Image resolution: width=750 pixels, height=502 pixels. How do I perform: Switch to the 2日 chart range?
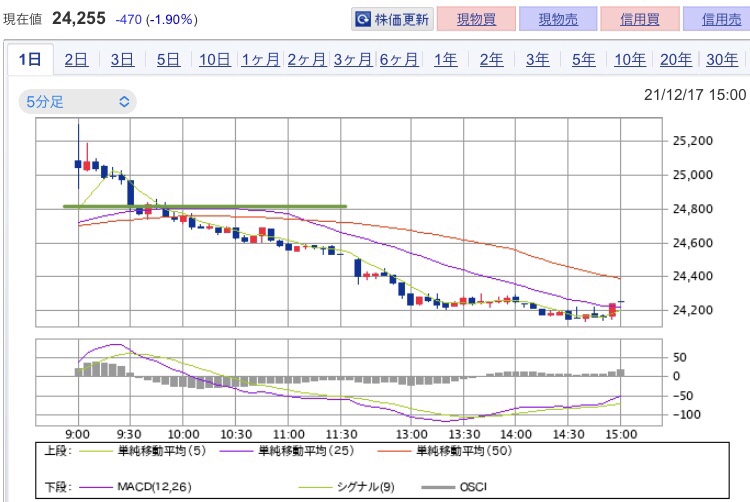point(76,60)
